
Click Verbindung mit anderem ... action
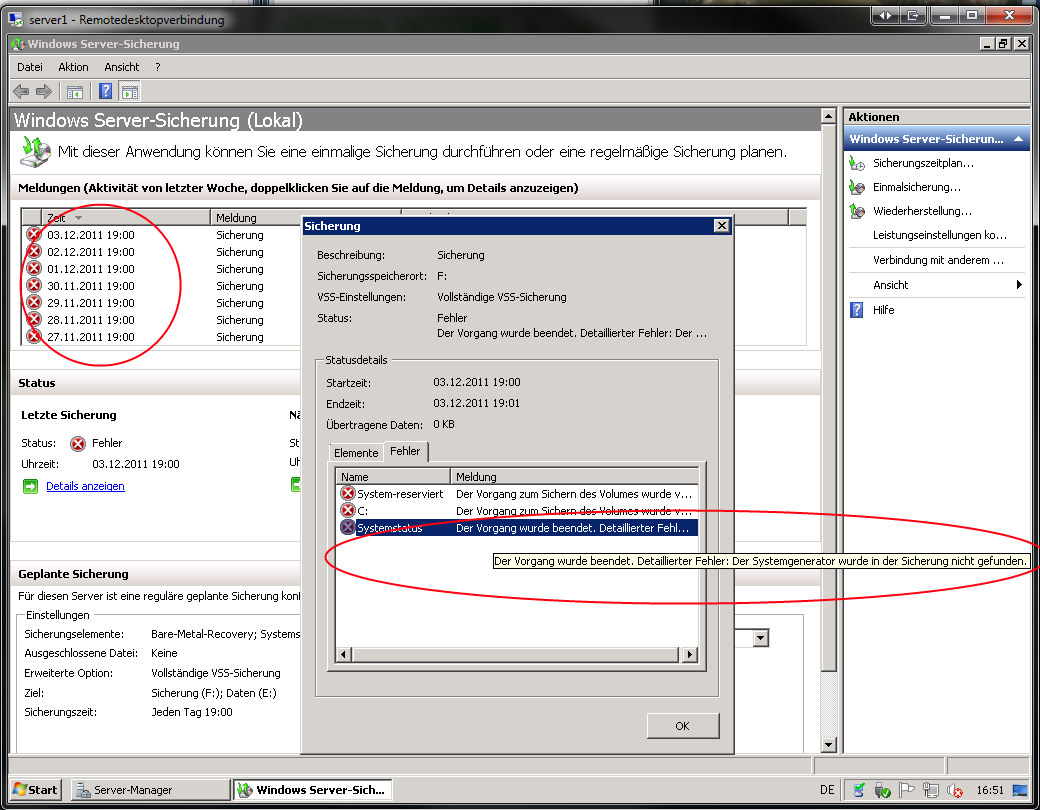[x=939, y=260]
